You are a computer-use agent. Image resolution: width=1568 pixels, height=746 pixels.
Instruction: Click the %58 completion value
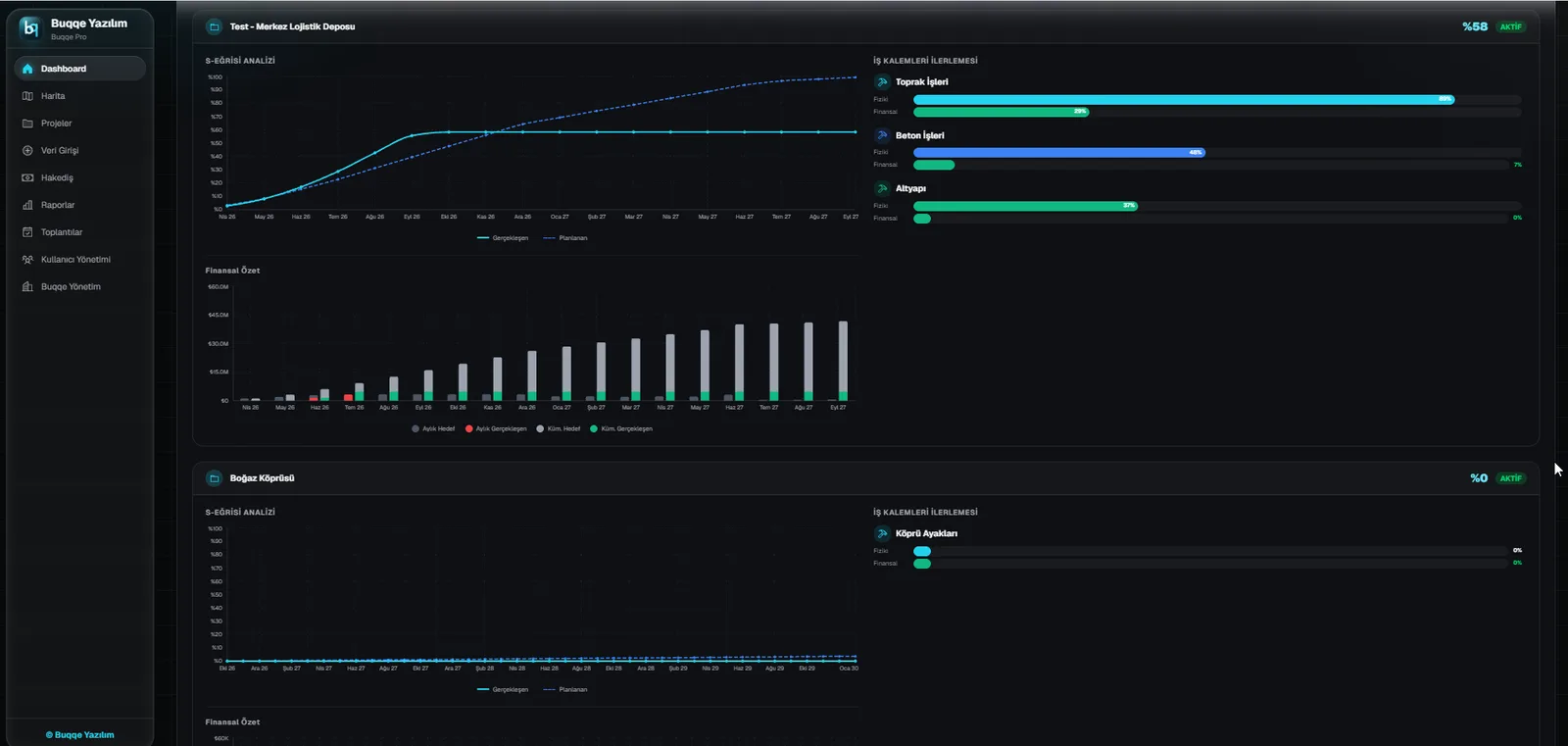(1475, 26)
